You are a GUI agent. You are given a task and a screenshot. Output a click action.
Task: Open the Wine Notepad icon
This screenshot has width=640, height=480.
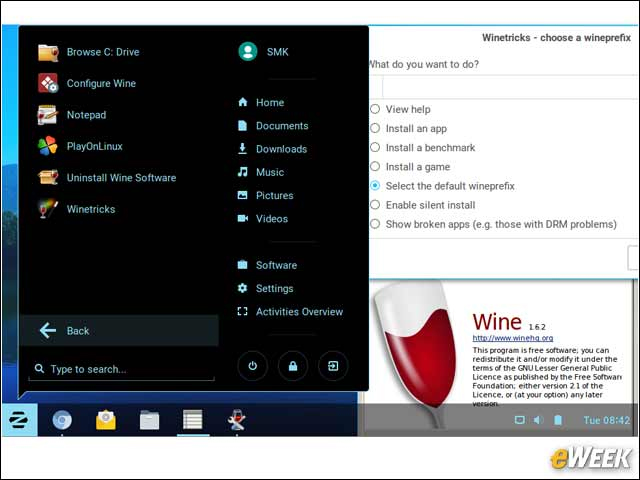pyautogui.click(x=47, y=115)
